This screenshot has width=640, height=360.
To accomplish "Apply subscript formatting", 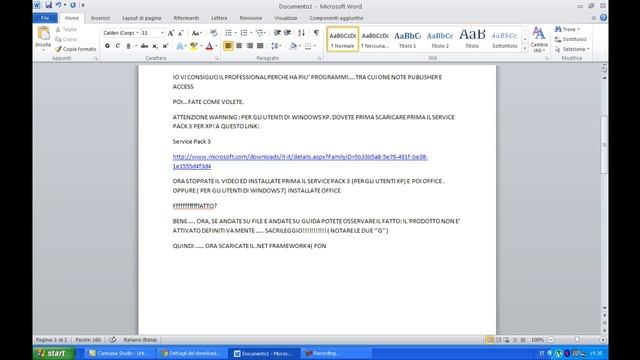I will coord(155,46).
